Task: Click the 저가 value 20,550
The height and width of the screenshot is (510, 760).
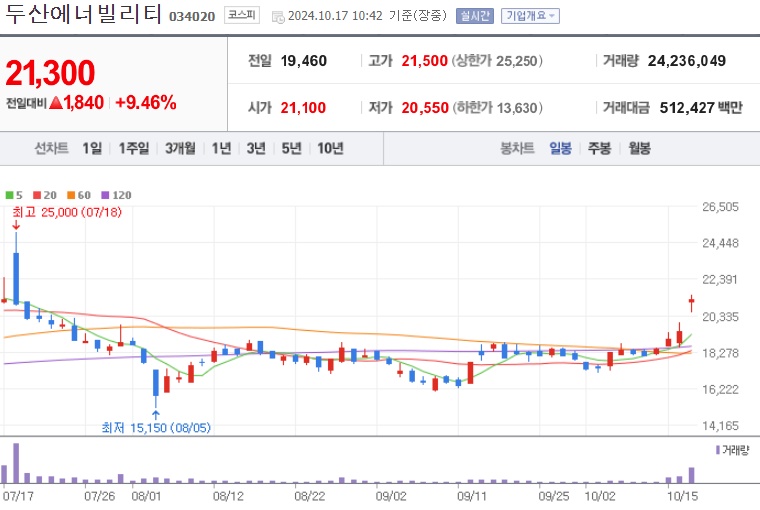Action: coord(425,108)
